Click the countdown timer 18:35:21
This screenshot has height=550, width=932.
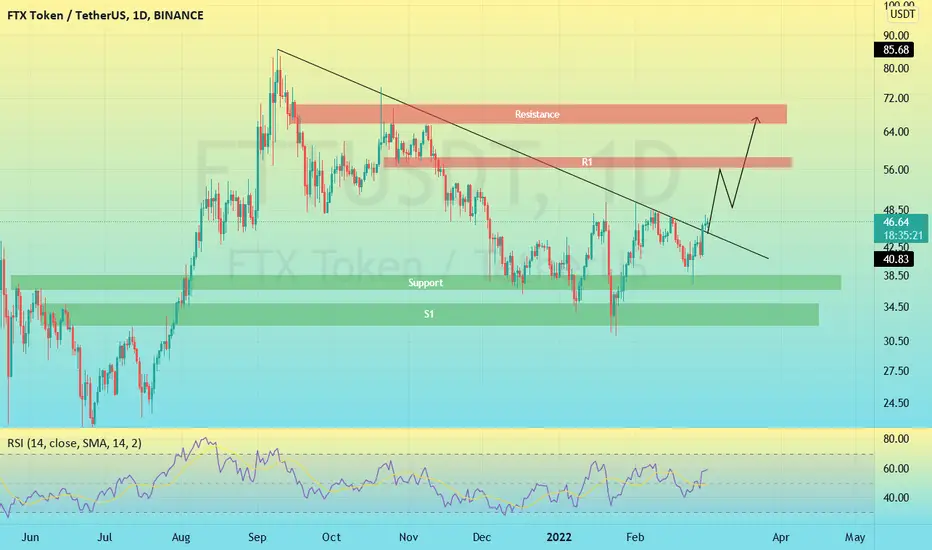(903, 235)
